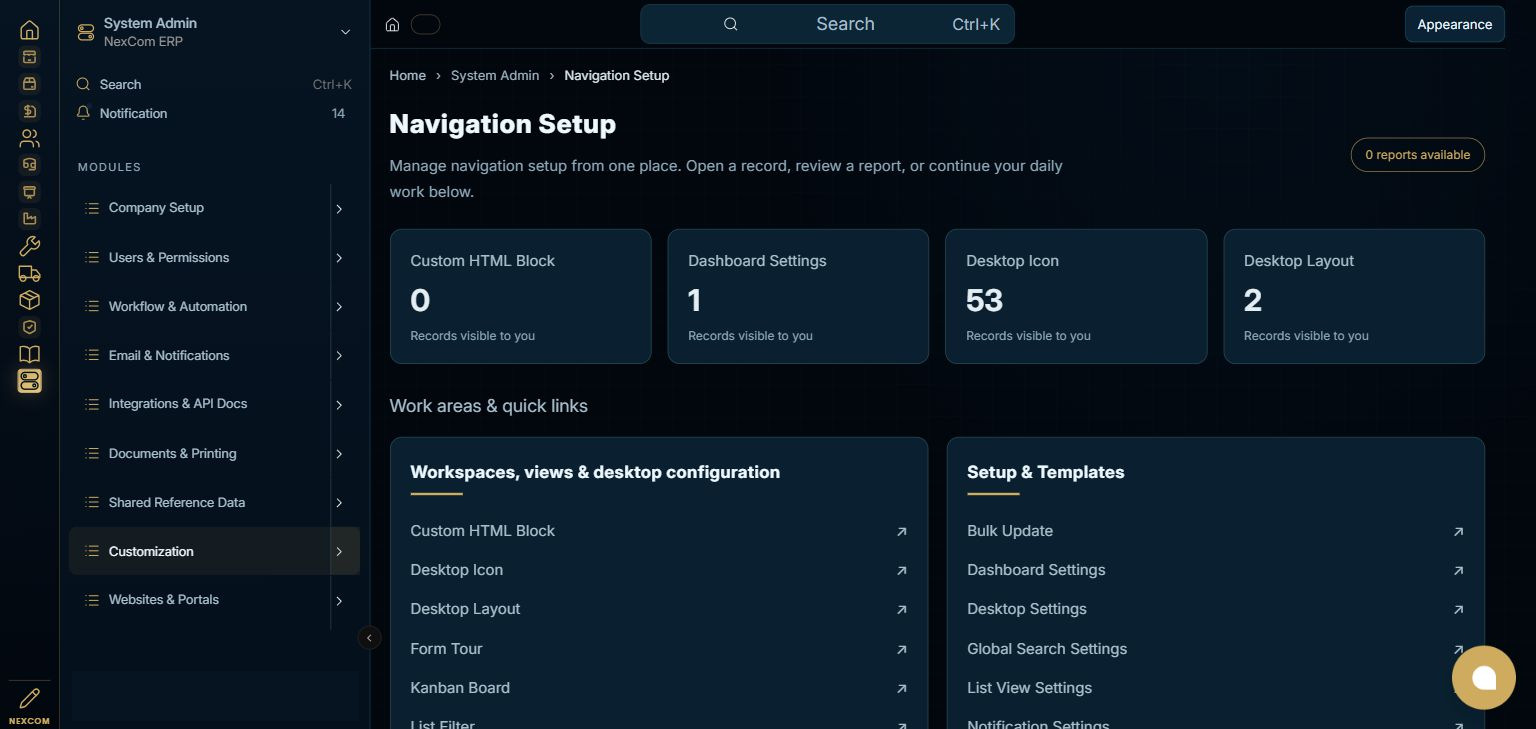Open the delivery truck icon in the rail
The height and width of the screenshot is (729, 1536).
29,273
